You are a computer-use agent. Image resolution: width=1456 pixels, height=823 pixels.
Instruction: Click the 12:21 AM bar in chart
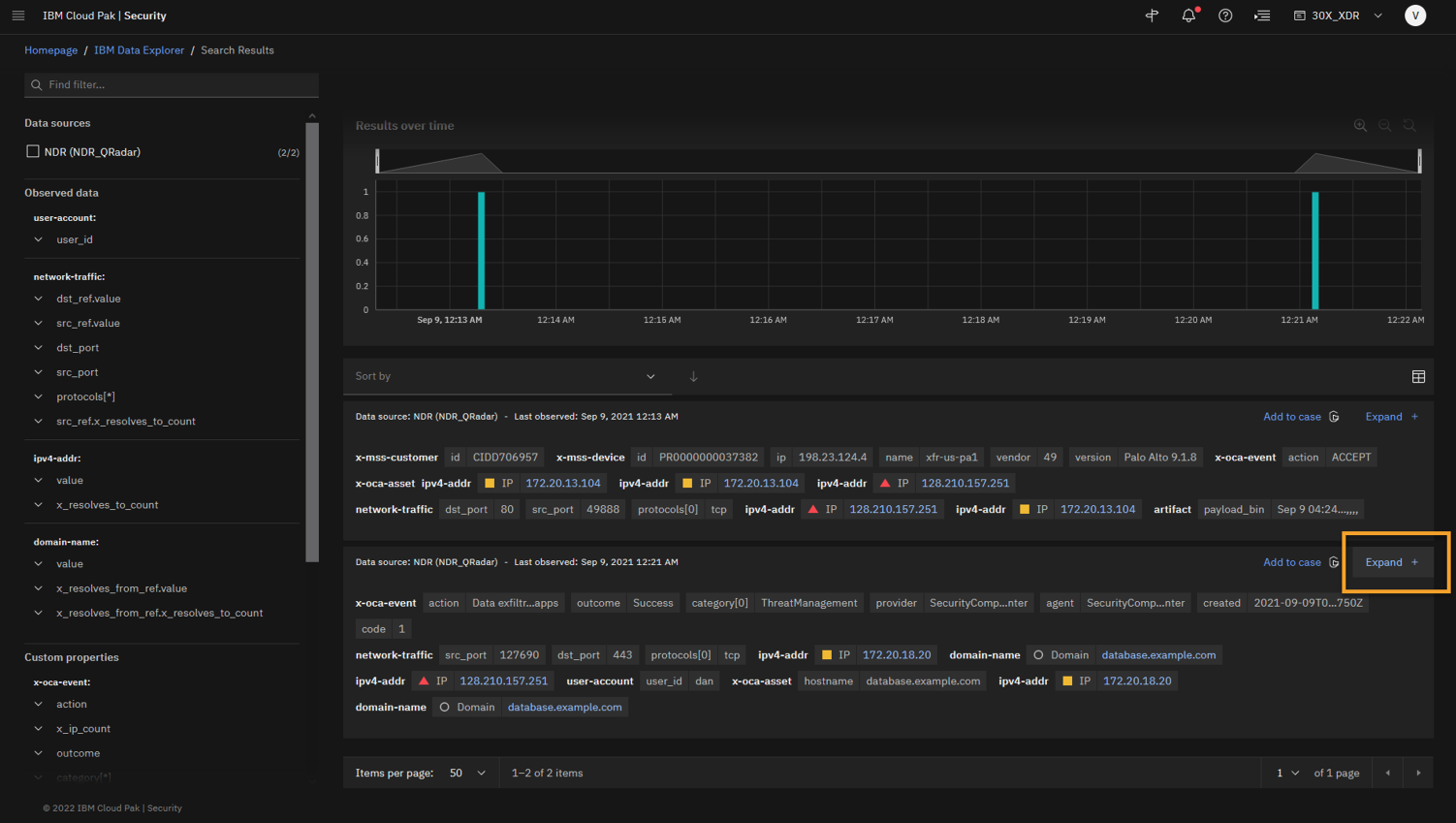pos(1315,250)
